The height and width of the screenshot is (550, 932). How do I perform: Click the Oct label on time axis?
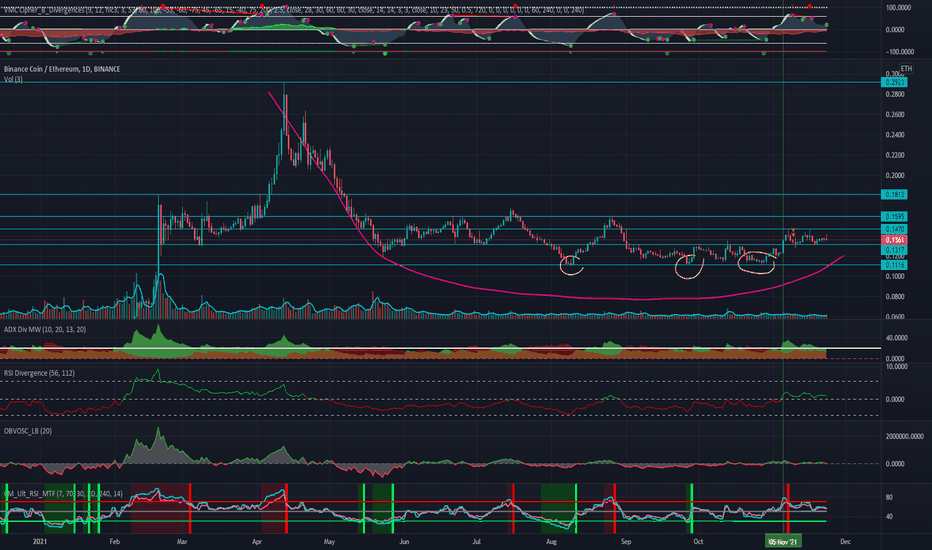click(698, 542)
